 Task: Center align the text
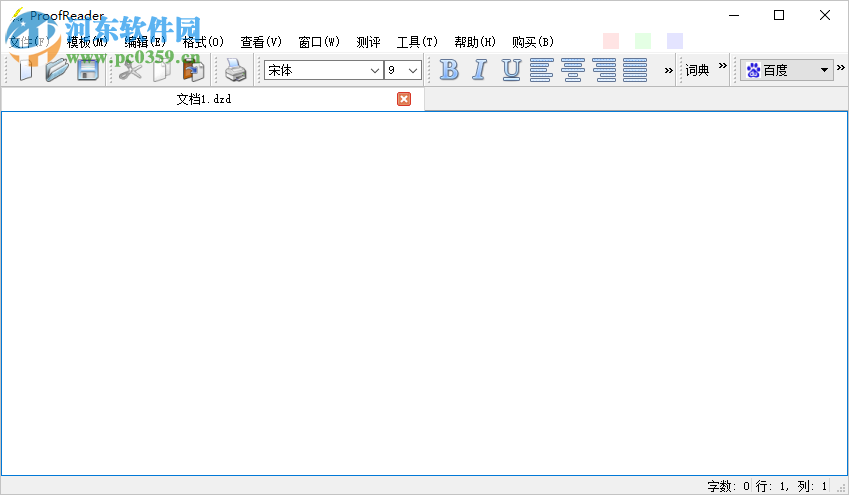click(573, 70)
